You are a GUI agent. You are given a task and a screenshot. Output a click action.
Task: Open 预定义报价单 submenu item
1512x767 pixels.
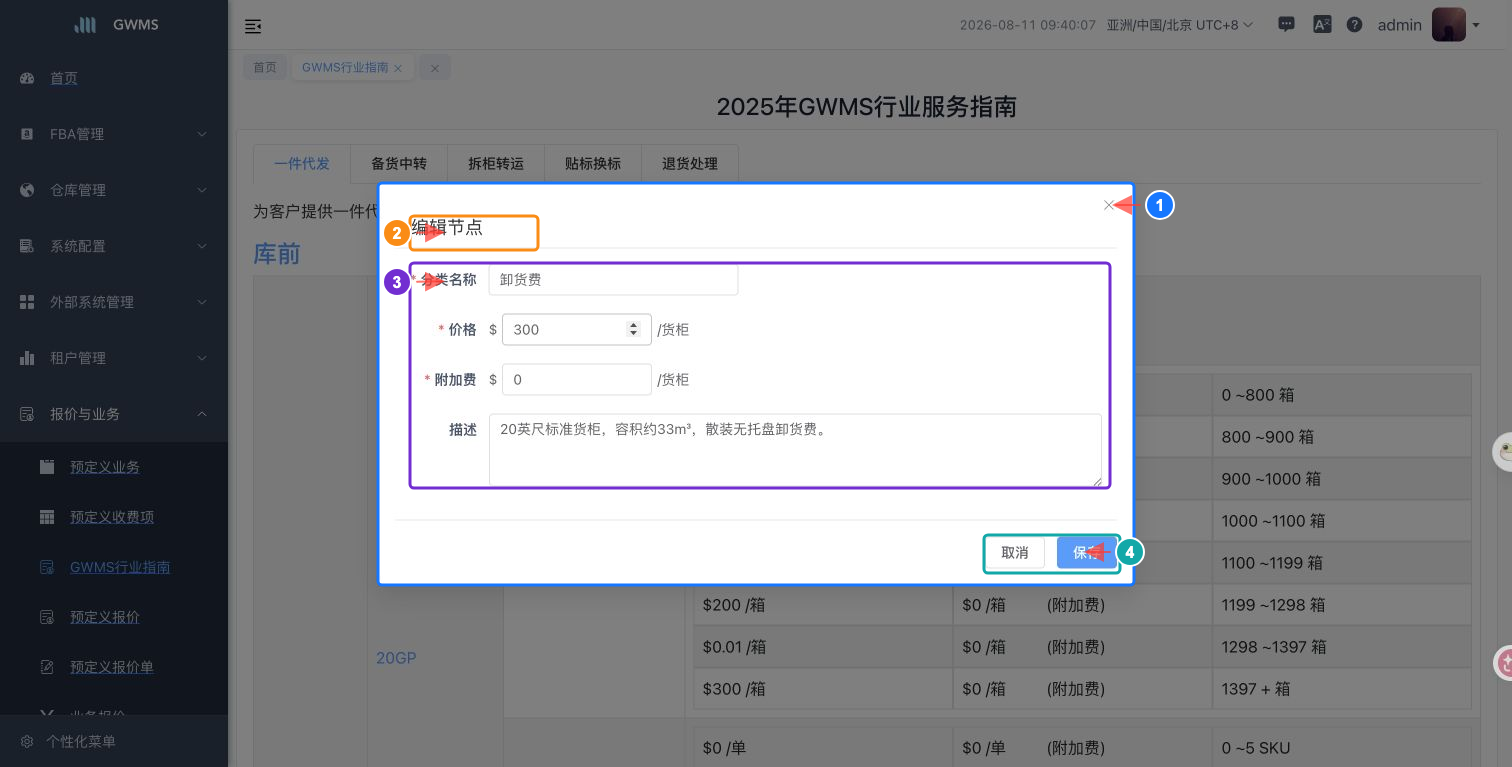(x=112, y=667)
